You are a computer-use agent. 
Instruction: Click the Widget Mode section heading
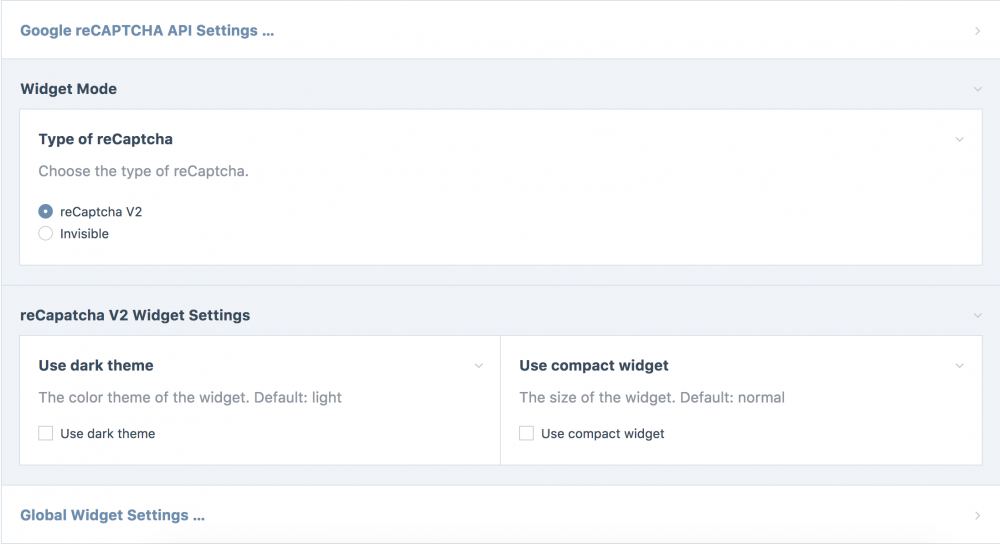point(68,89)
